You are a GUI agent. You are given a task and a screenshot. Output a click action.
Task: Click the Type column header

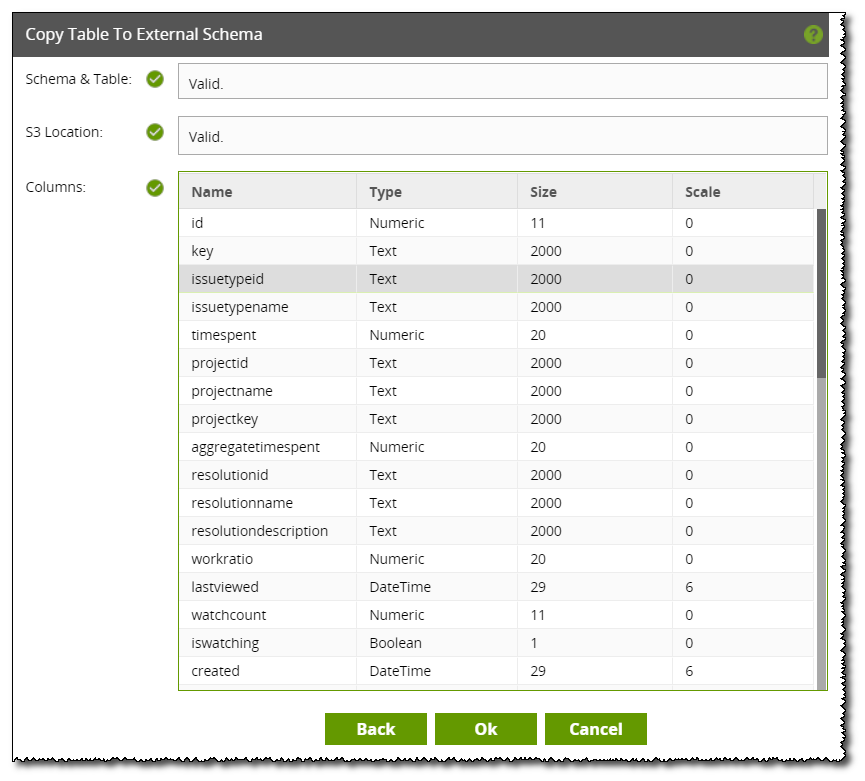point(437,191)
